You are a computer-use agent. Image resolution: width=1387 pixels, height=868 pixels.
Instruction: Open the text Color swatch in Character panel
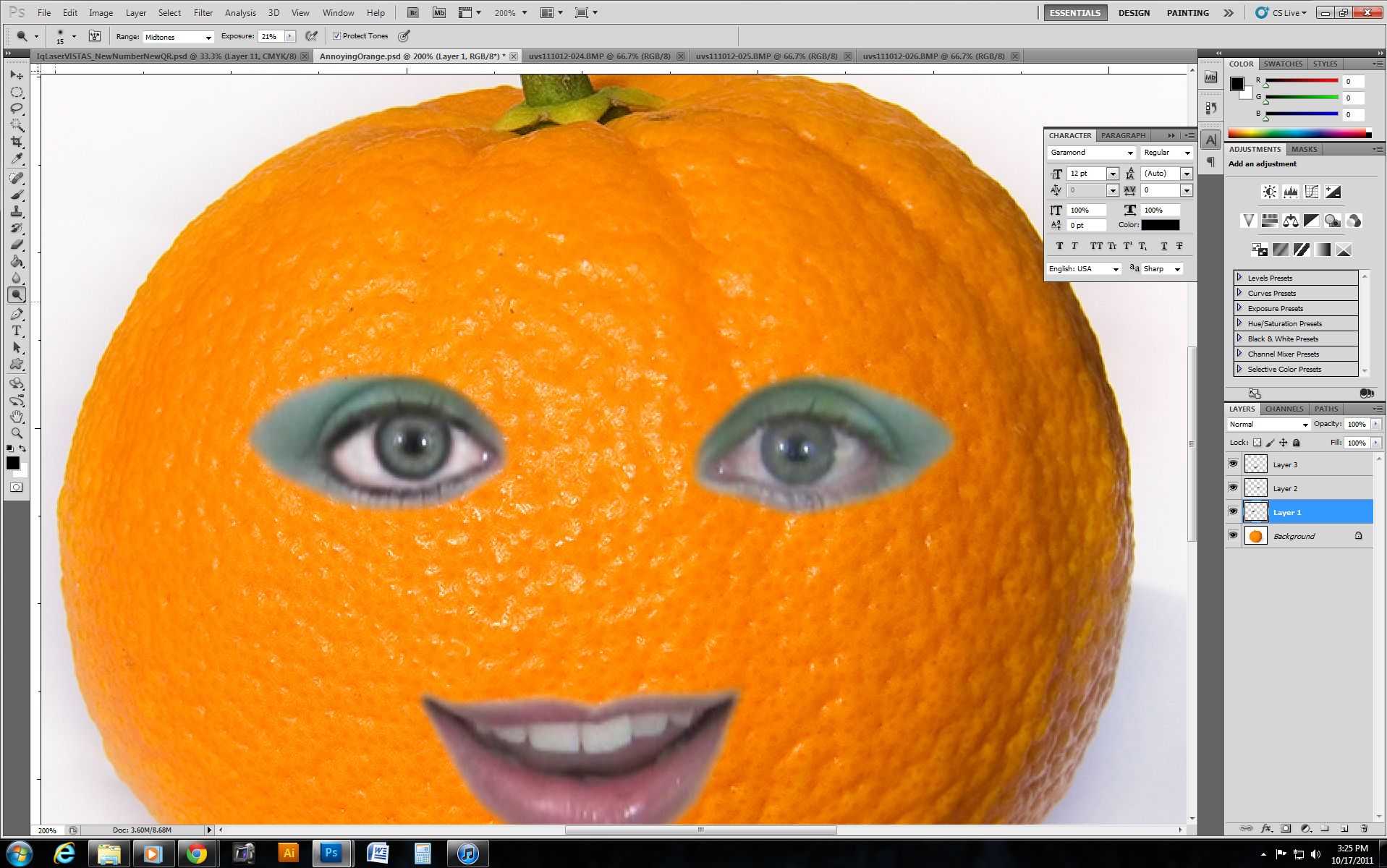1161,225
